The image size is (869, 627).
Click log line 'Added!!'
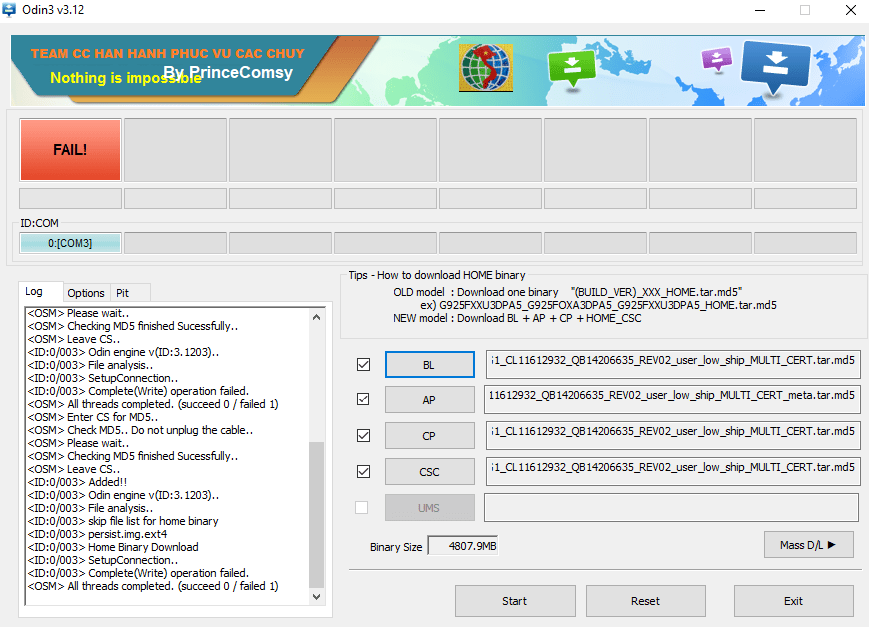coord(78,482)
